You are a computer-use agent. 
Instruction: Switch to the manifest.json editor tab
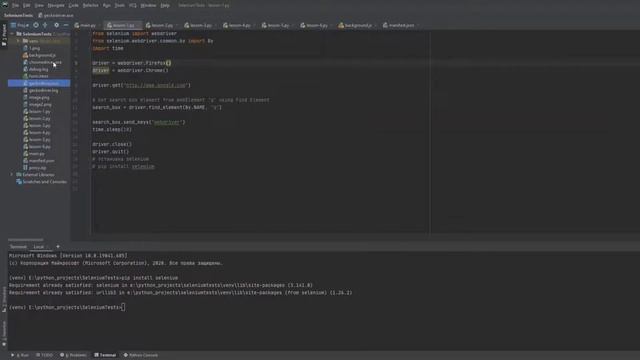tap(400, 25)
